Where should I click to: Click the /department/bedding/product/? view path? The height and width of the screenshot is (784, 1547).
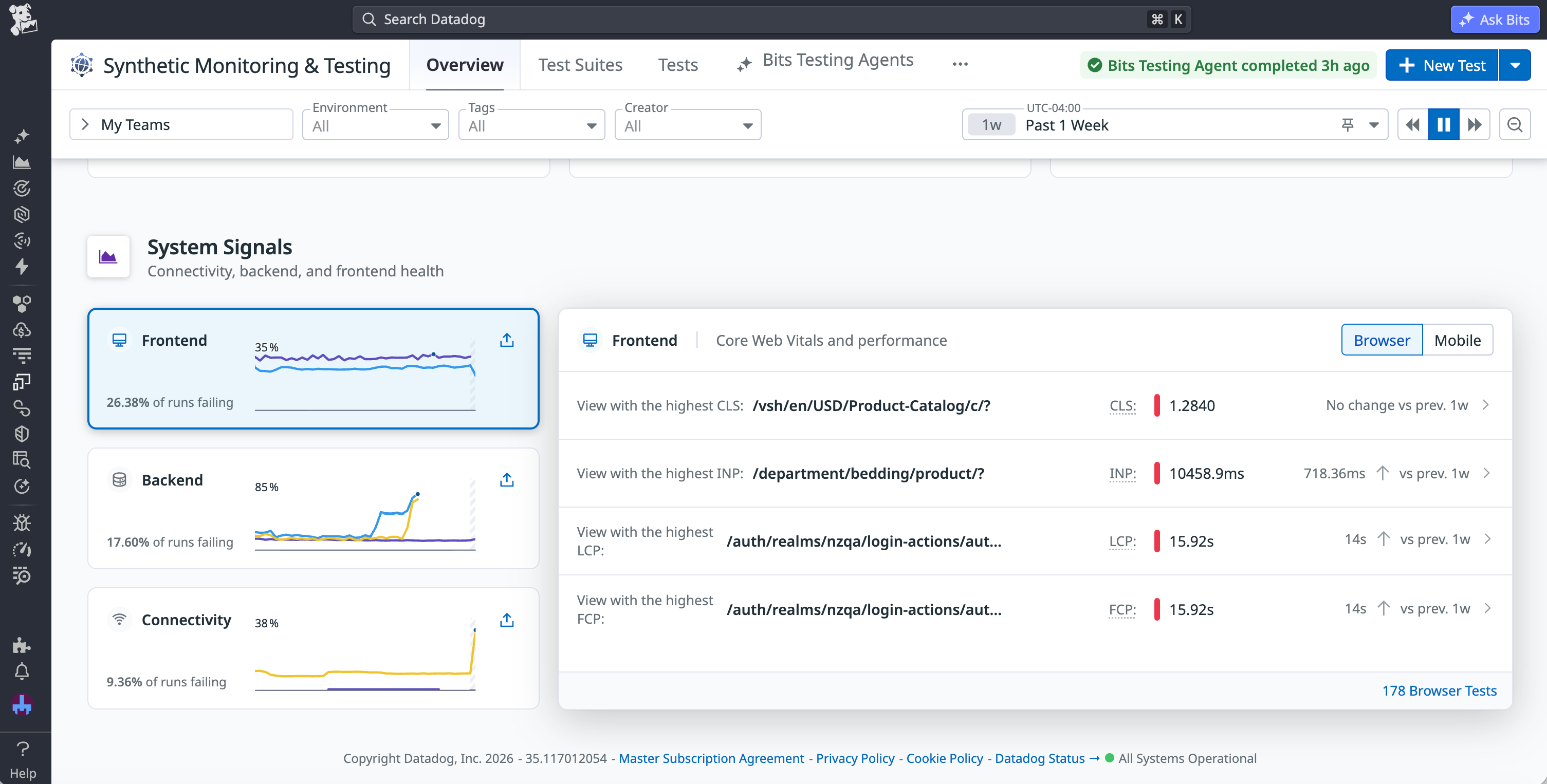(869, 474)
